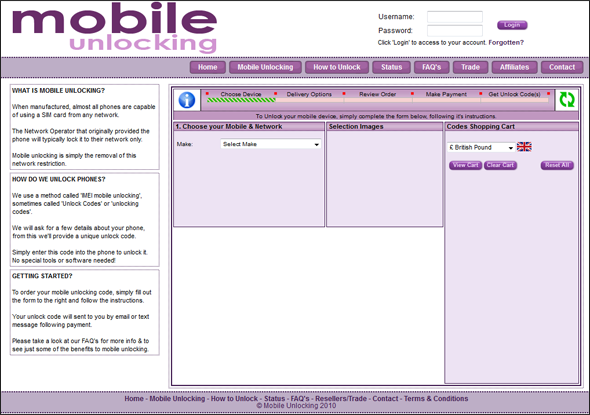
Task: Click the Choose Device progress bar
Action: [x=241, y=100]
